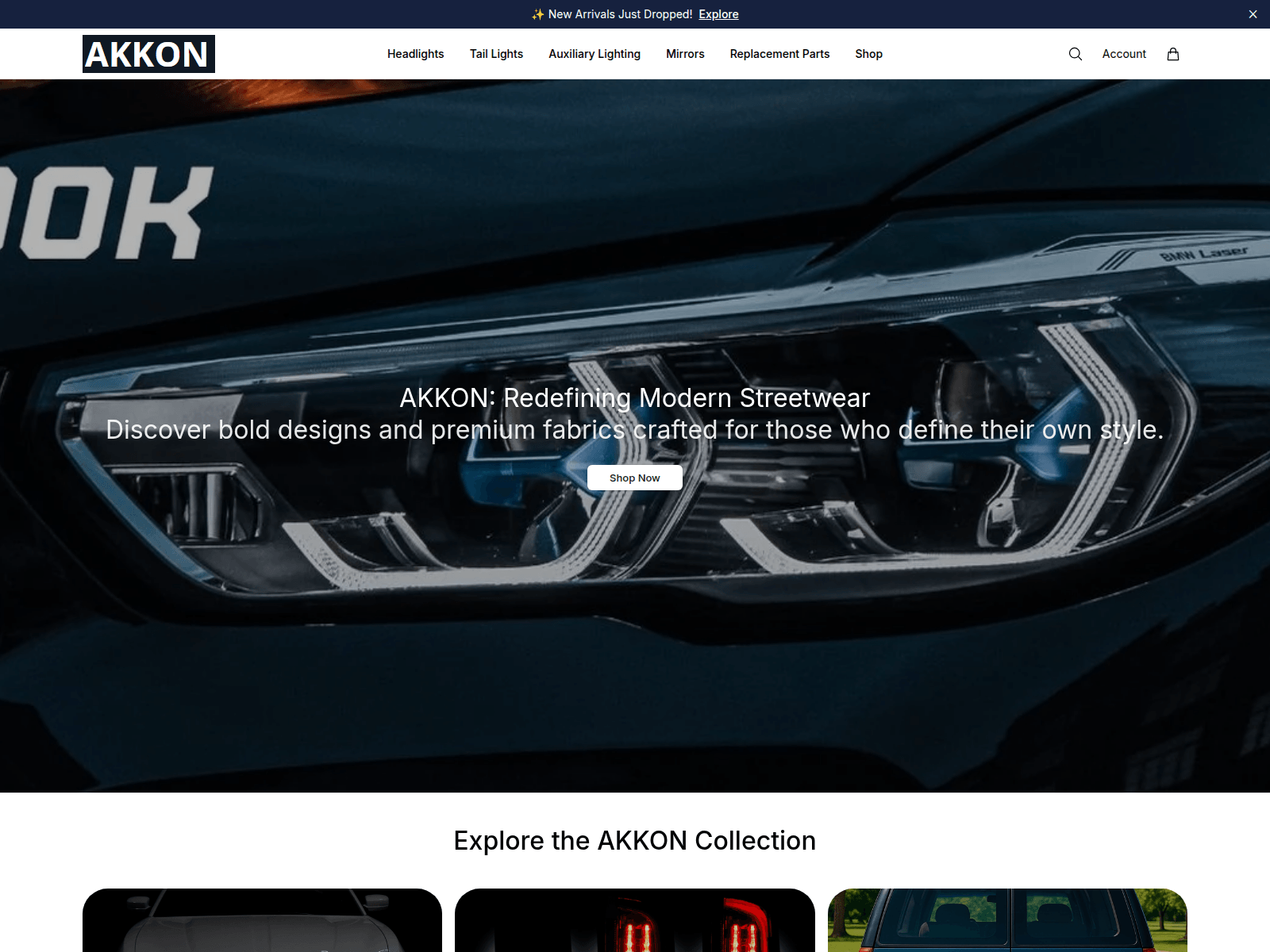
Task: Click 'Explore the AKKON Collection' heading
Action: pos(635,841)
